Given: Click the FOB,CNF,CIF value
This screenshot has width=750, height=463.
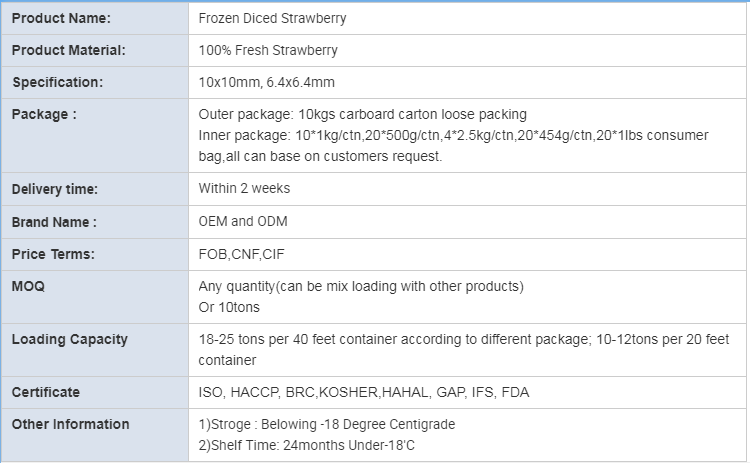Looking at the screenshot, I should (242, 254).
